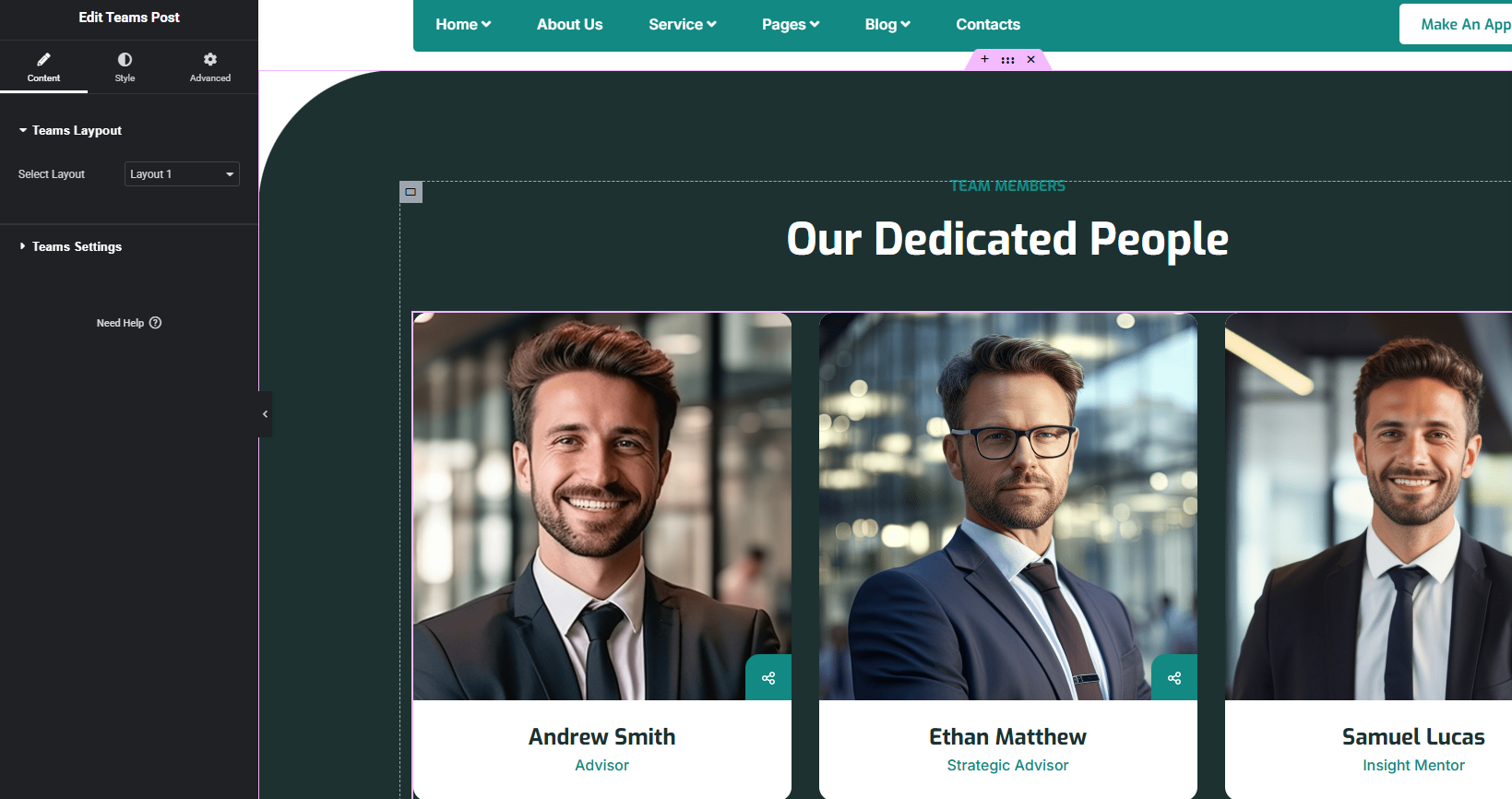Click the add section plus icon
The height and width of the screenshot is (799, 1512).
click(x=984, y=59)
